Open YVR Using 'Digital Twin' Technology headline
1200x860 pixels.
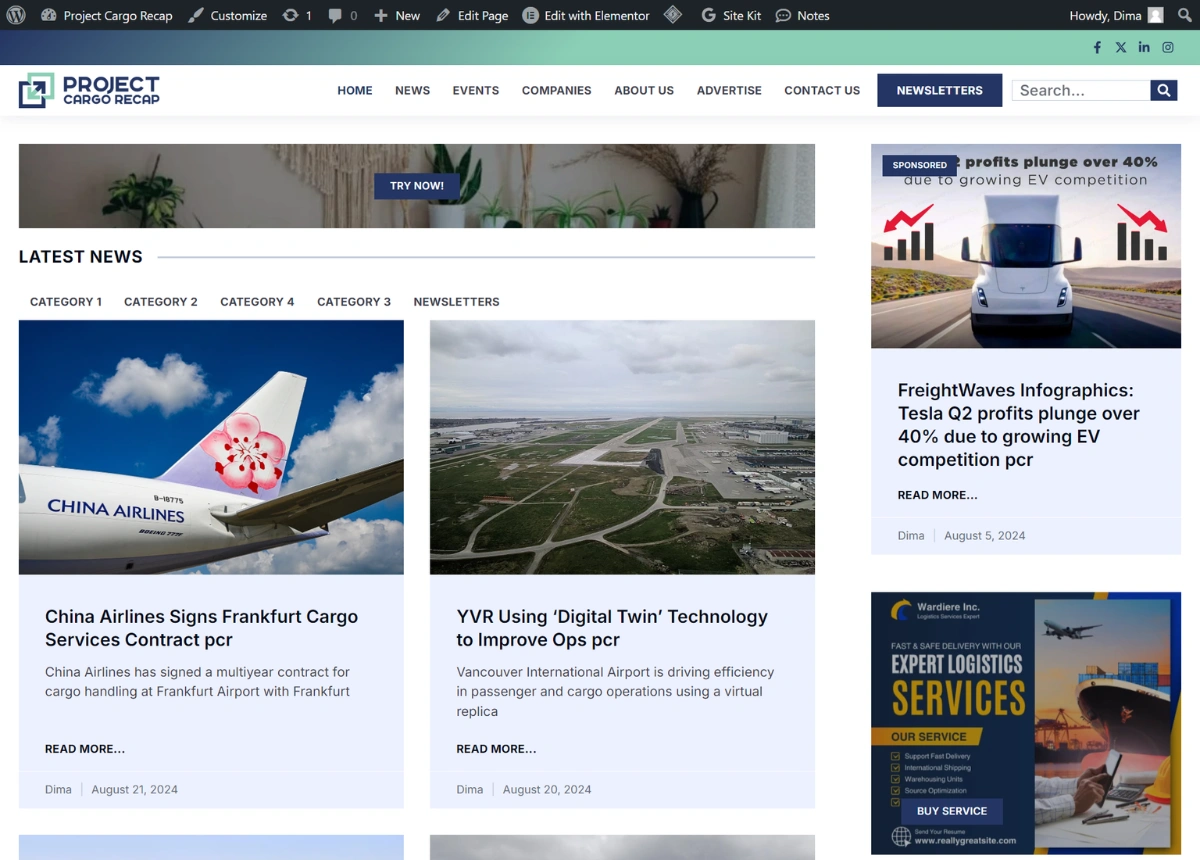(612, 628)
